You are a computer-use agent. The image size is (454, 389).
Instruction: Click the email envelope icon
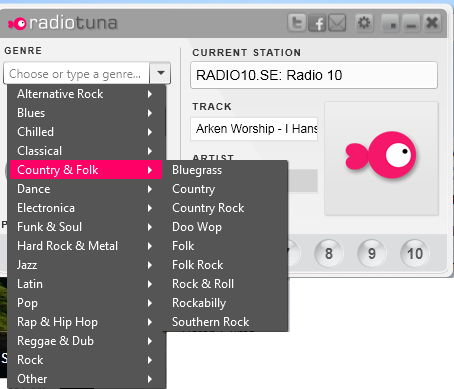[x=337, y=23]
